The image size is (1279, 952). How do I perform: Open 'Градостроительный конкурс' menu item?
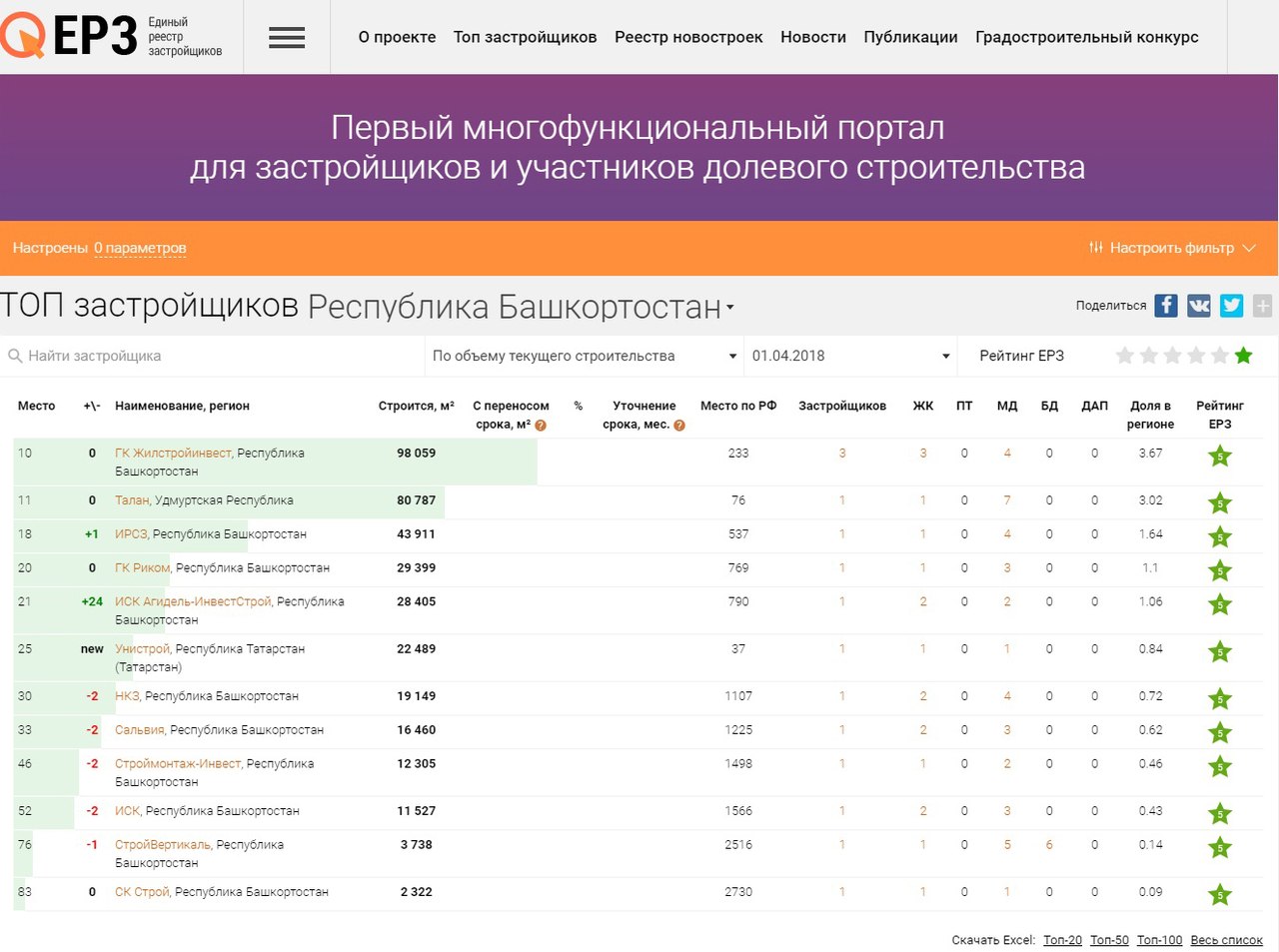tap(1087, 37)
